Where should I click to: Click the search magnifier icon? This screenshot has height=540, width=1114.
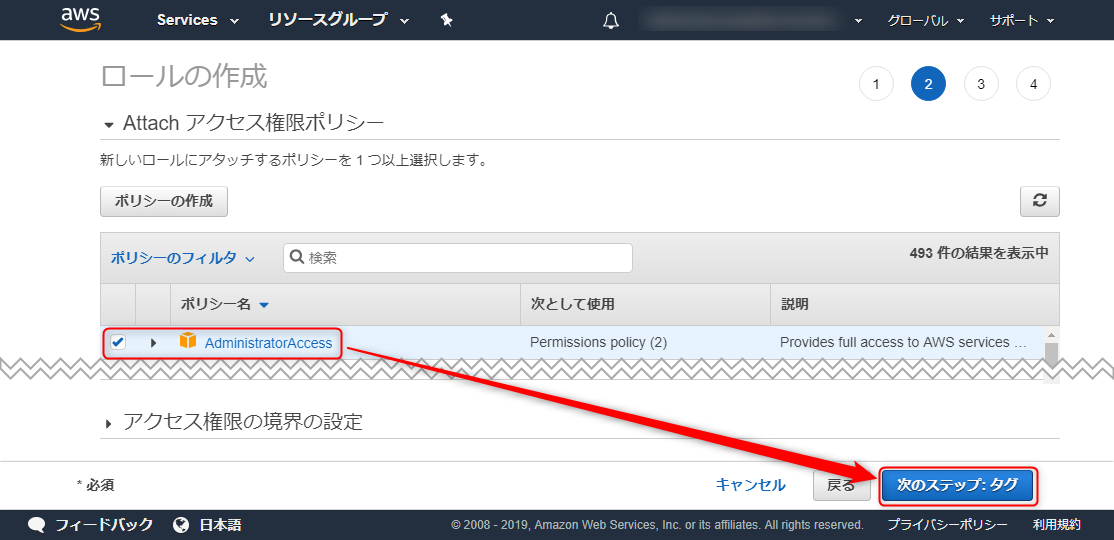(297, 257)
